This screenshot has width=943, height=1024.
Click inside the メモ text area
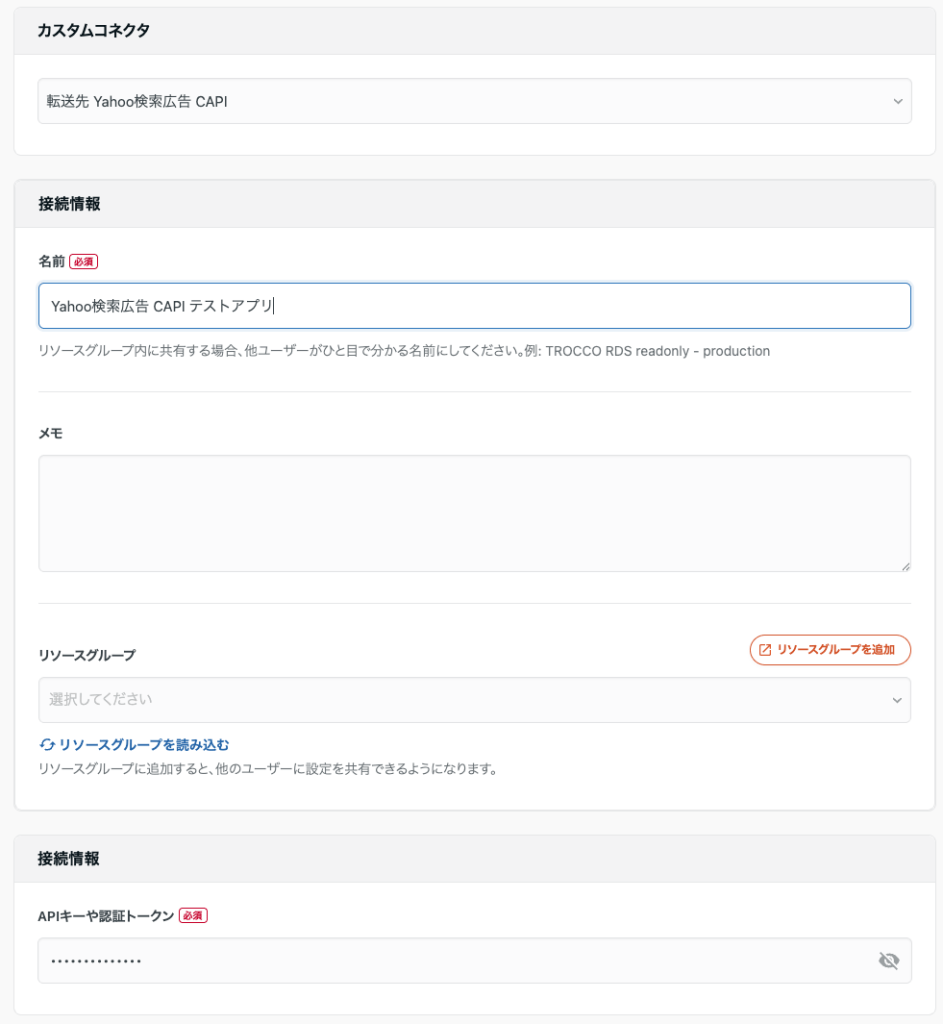click(474, 513)
